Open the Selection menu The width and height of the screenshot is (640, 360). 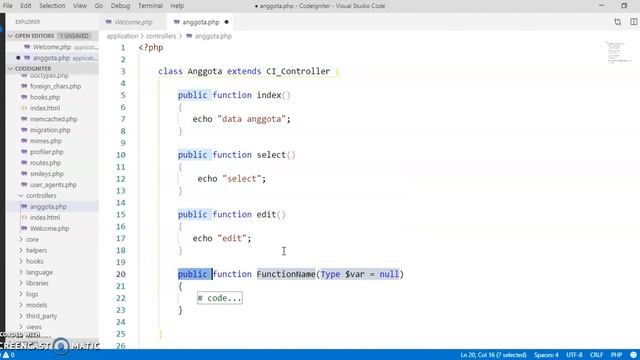52,6
